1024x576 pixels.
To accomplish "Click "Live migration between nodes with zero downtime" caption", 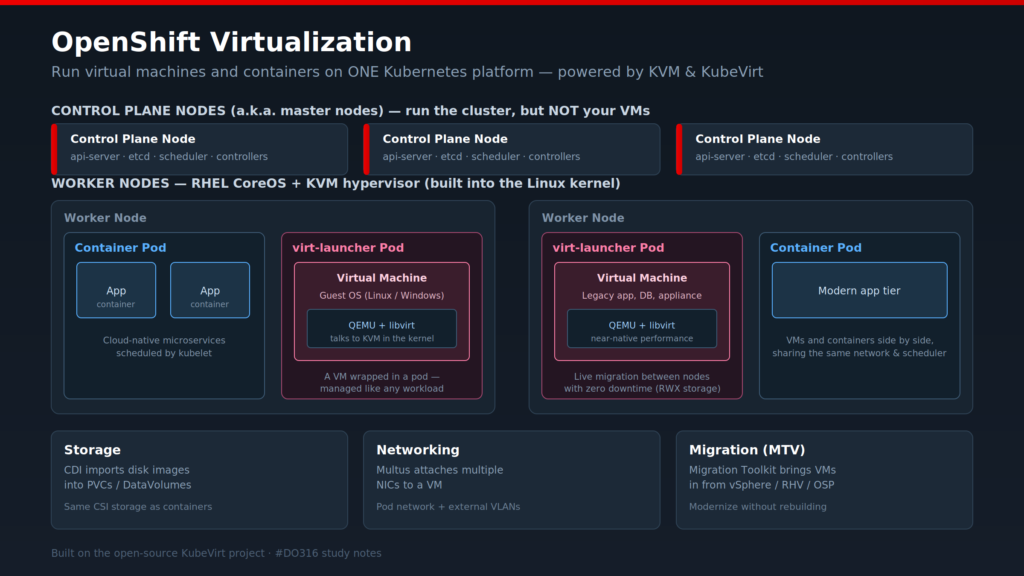I will (642, 383).
